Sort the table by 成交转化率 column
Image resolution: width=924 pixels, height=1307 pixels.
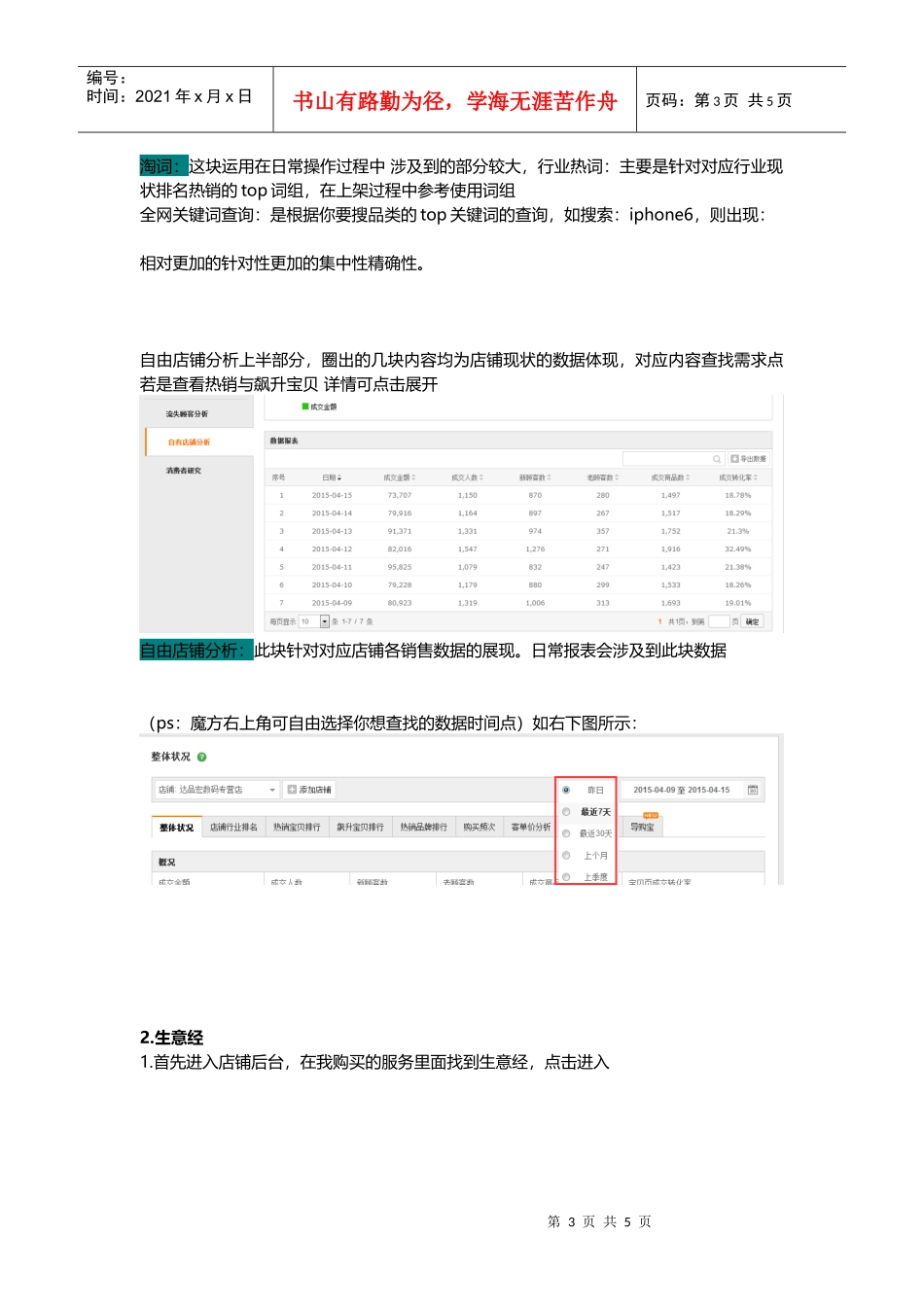point(737,477)
